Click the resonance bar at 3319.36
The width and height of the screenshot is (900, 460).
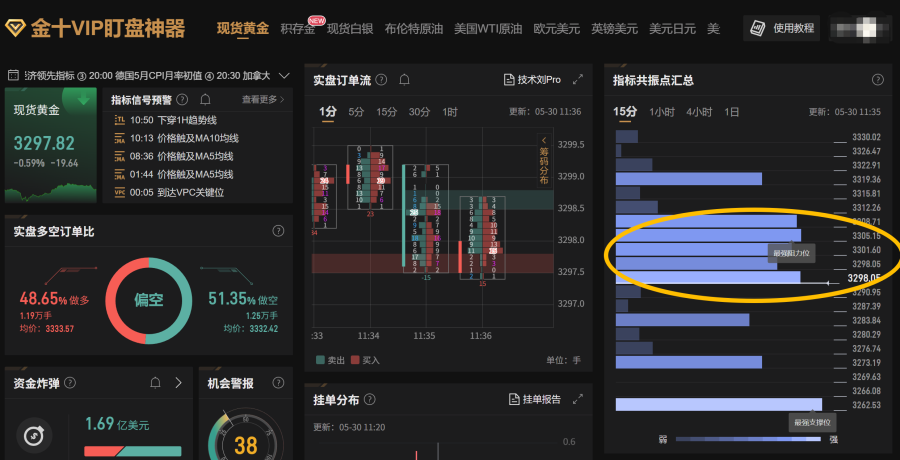tap(689, 179)
